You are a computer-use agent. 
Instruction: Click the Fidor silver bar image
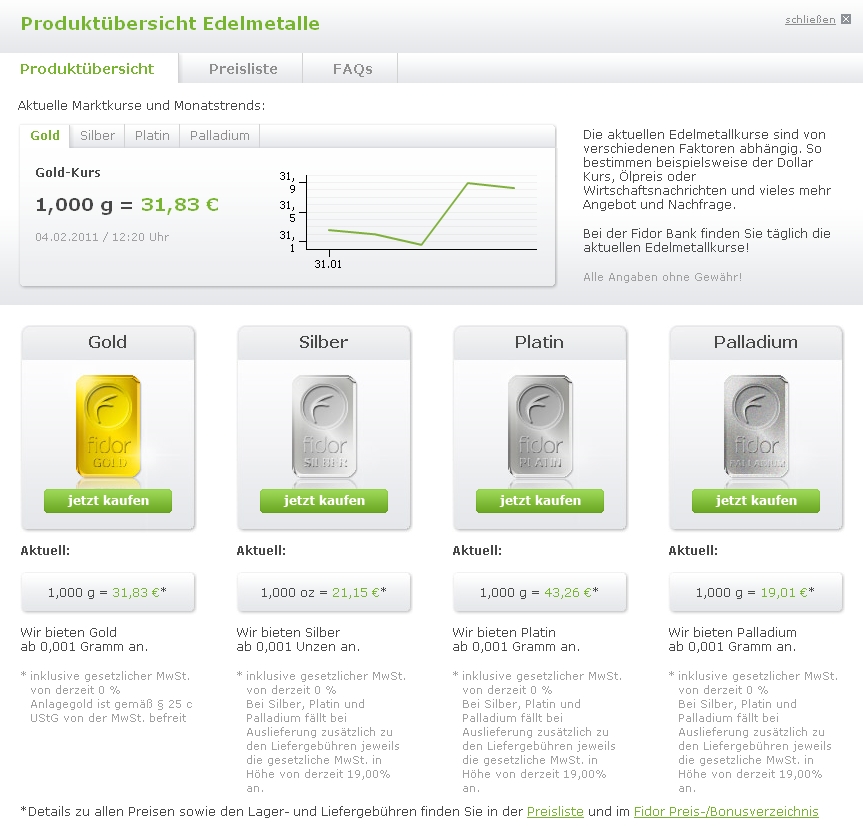[x=324, y=426]
